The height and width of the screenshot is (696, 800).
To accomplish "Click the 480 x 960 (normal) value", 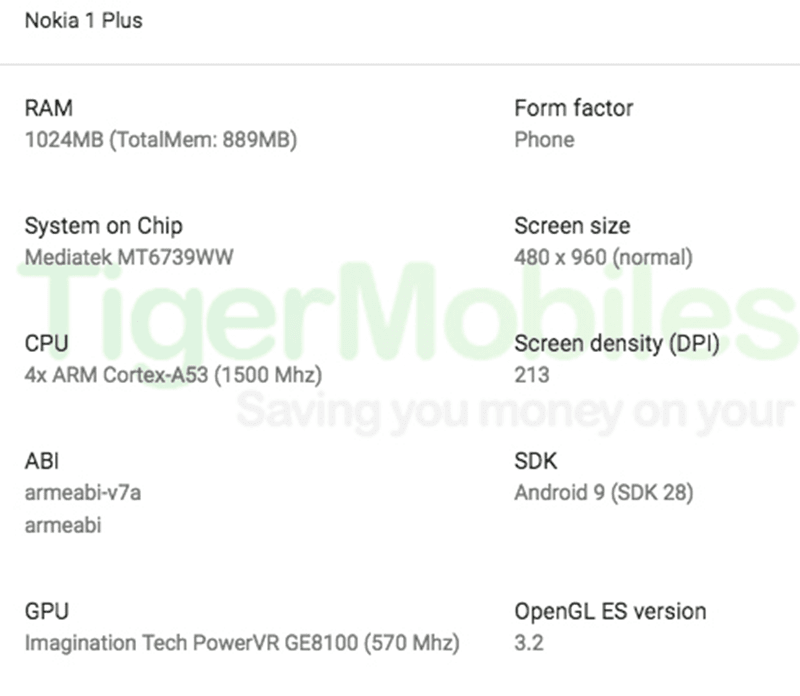I will pos(603,257).
